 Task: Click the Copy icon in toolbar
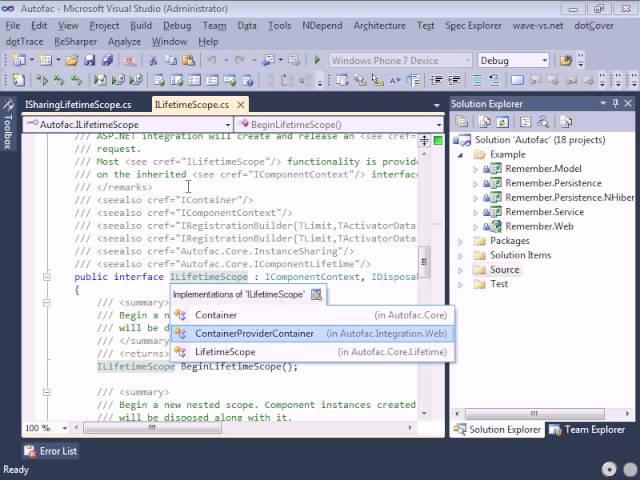(171, 60)
